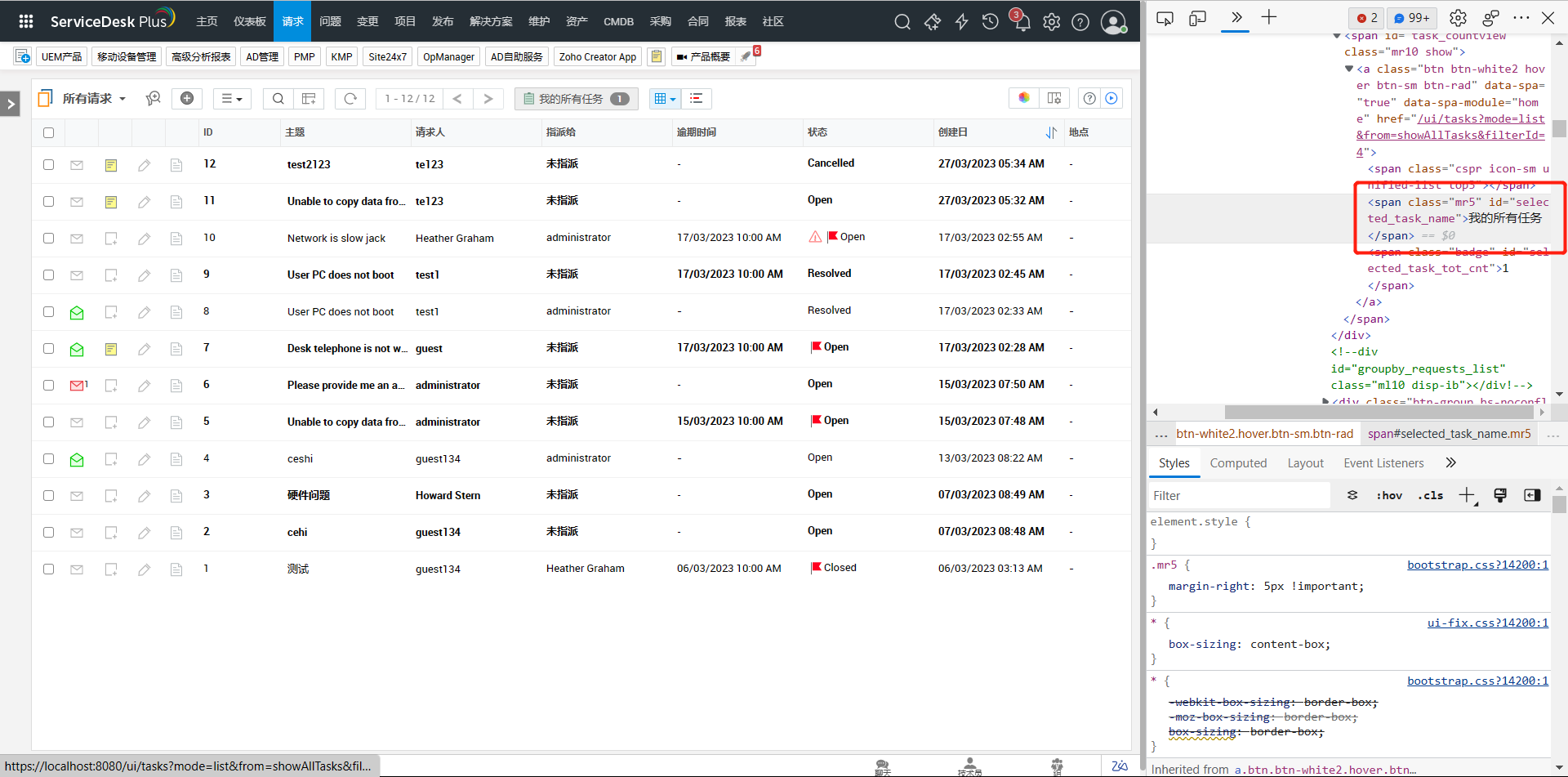Switch to the Event Listeners tab

coord(1383,463)
